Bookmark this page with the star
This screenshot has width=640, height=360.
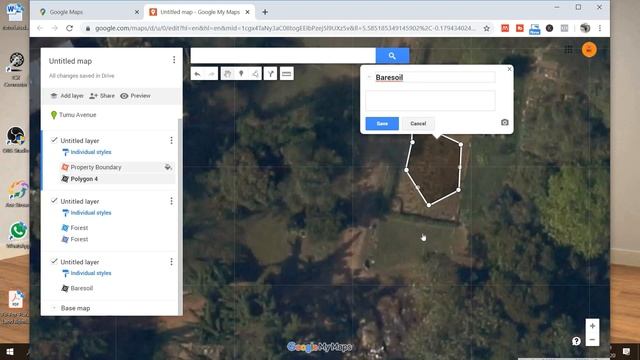pos(487,29)
